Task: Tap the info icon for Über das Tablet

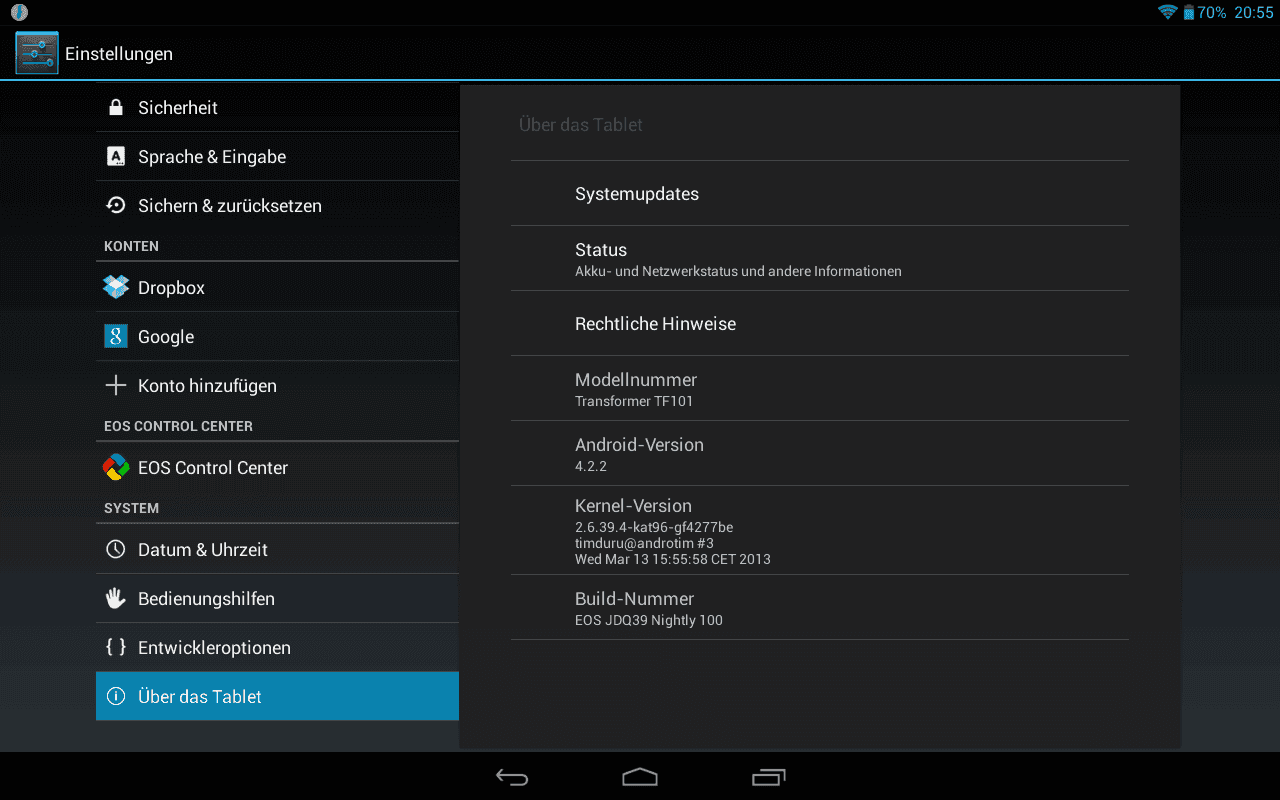Action: (116, 696)
